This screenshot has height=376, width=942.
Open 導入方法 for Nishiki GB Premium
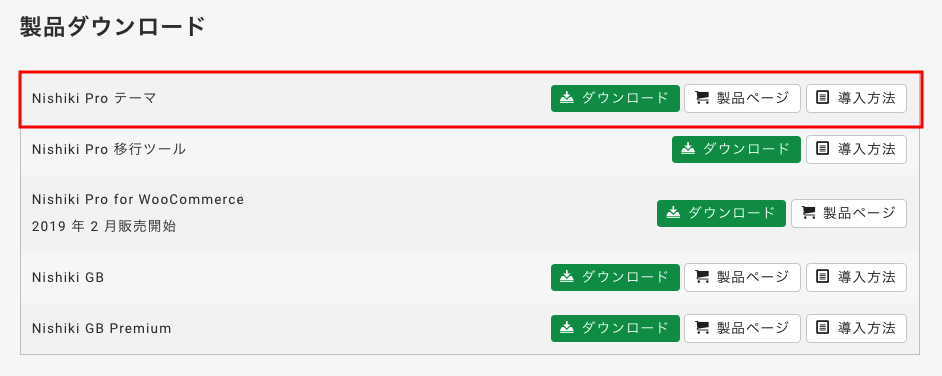coord(856,328)
